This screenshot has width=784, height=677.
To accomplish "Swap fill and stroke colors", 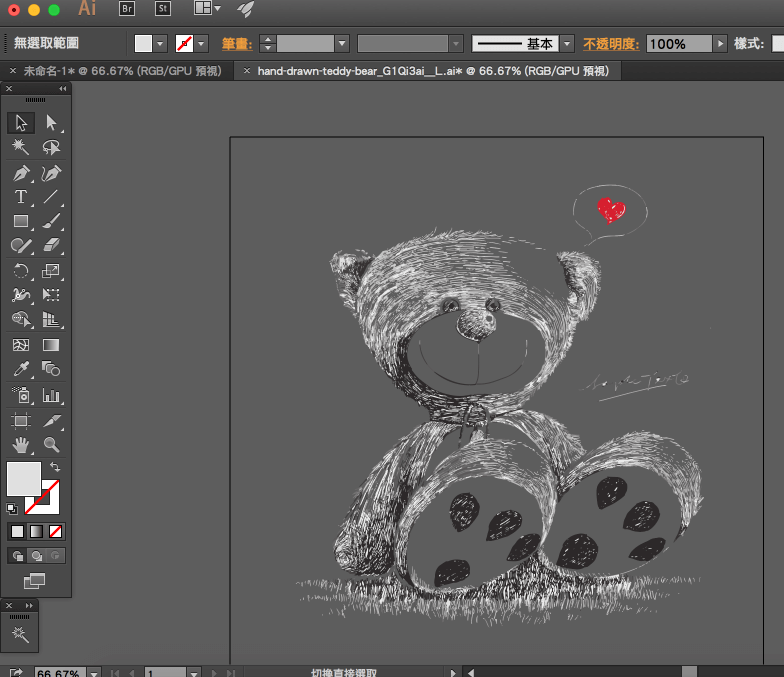I will click(55, 467).
